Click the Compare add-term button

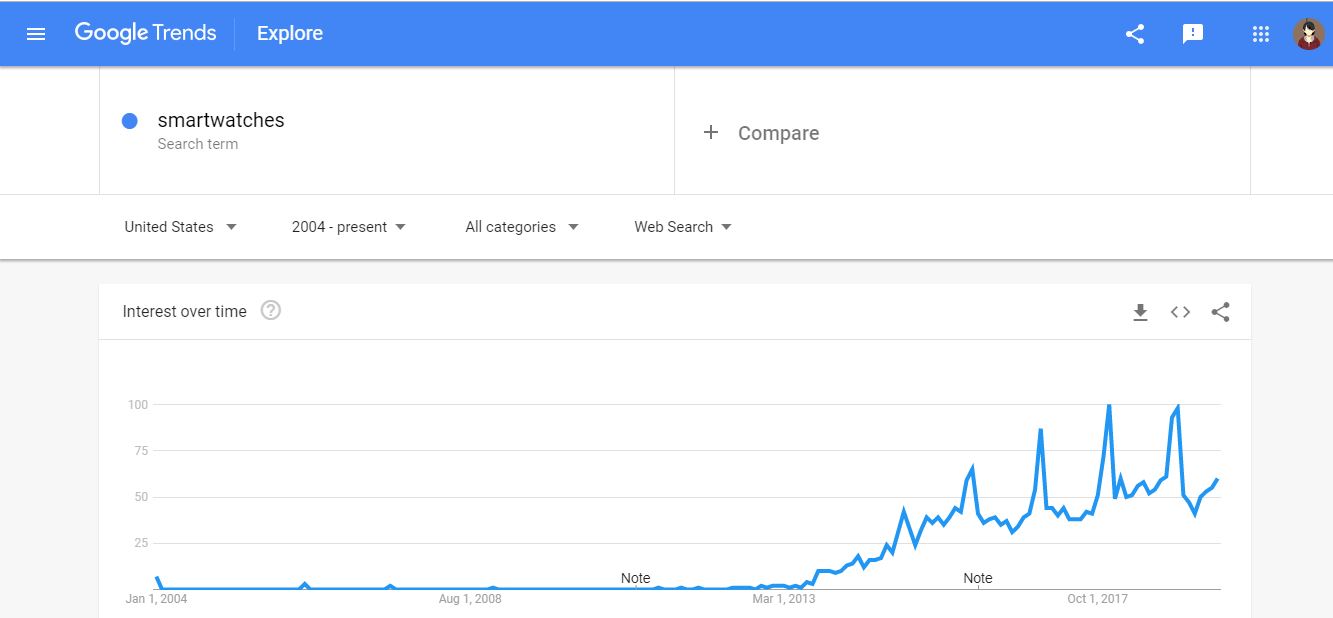778,133
